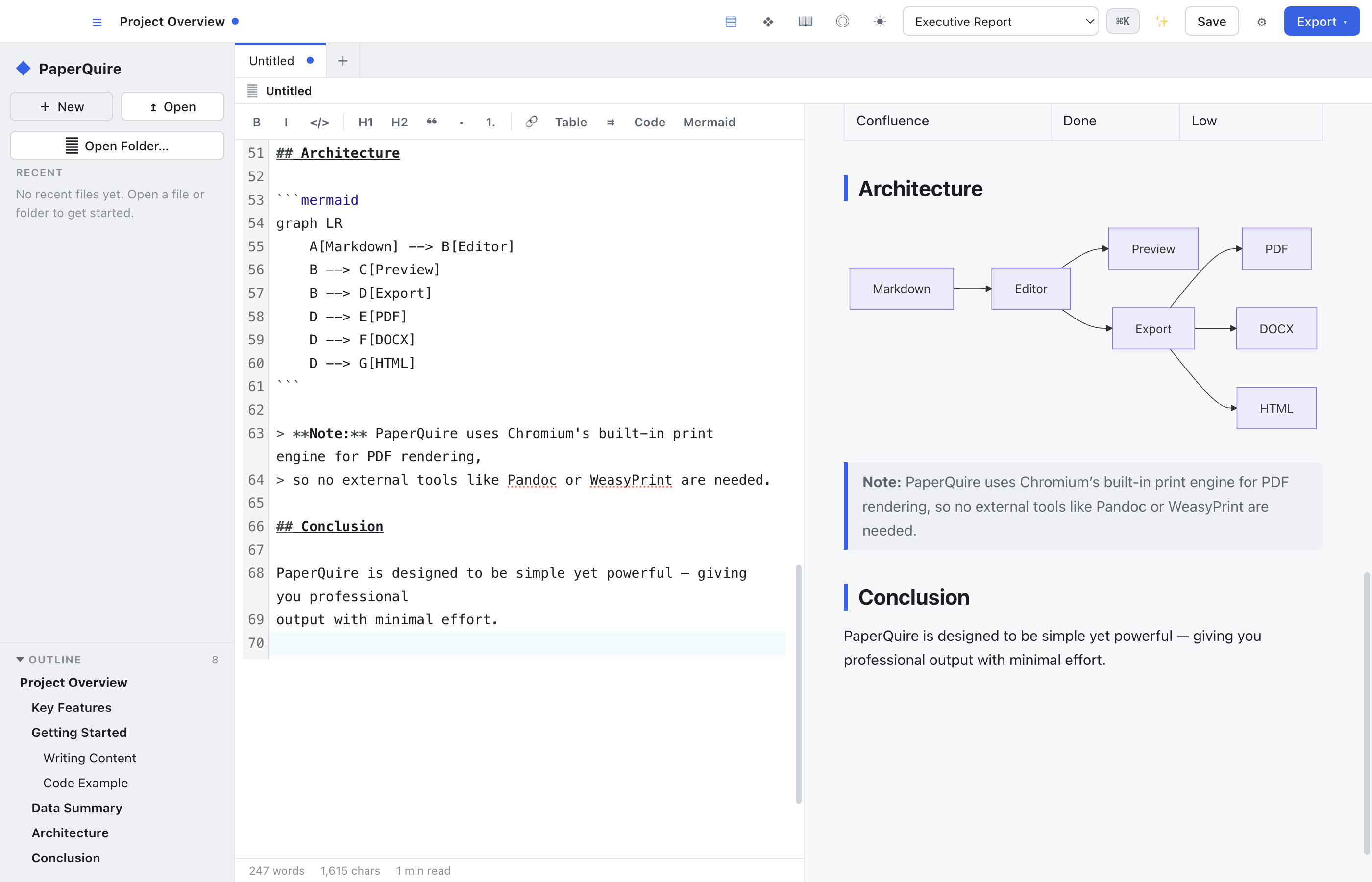The image size is (1372, 882).
Task: Click the Save button
Action: coord(1212,22)
